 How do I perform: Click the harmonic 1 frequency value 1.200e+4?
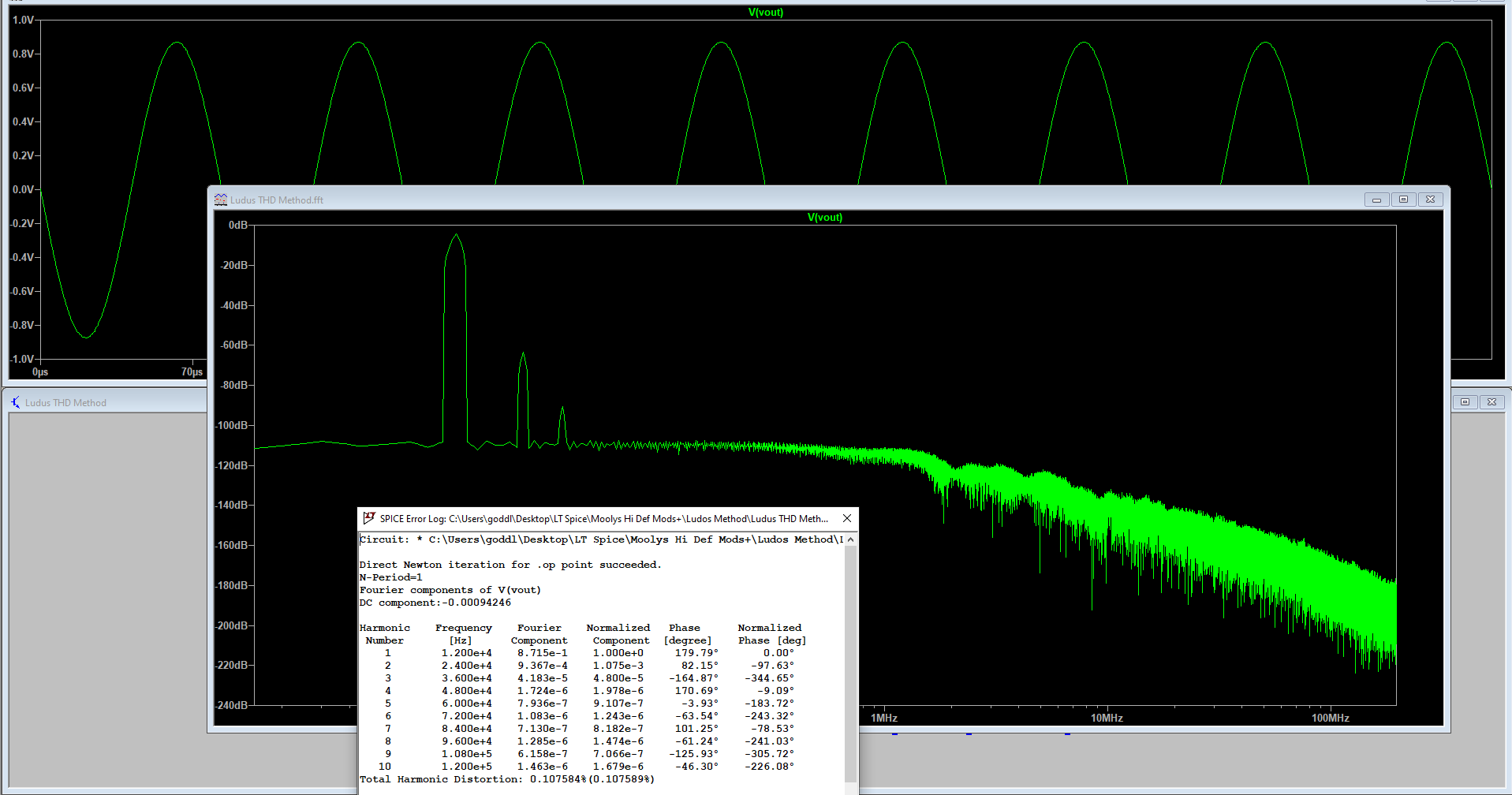(466, 653)
